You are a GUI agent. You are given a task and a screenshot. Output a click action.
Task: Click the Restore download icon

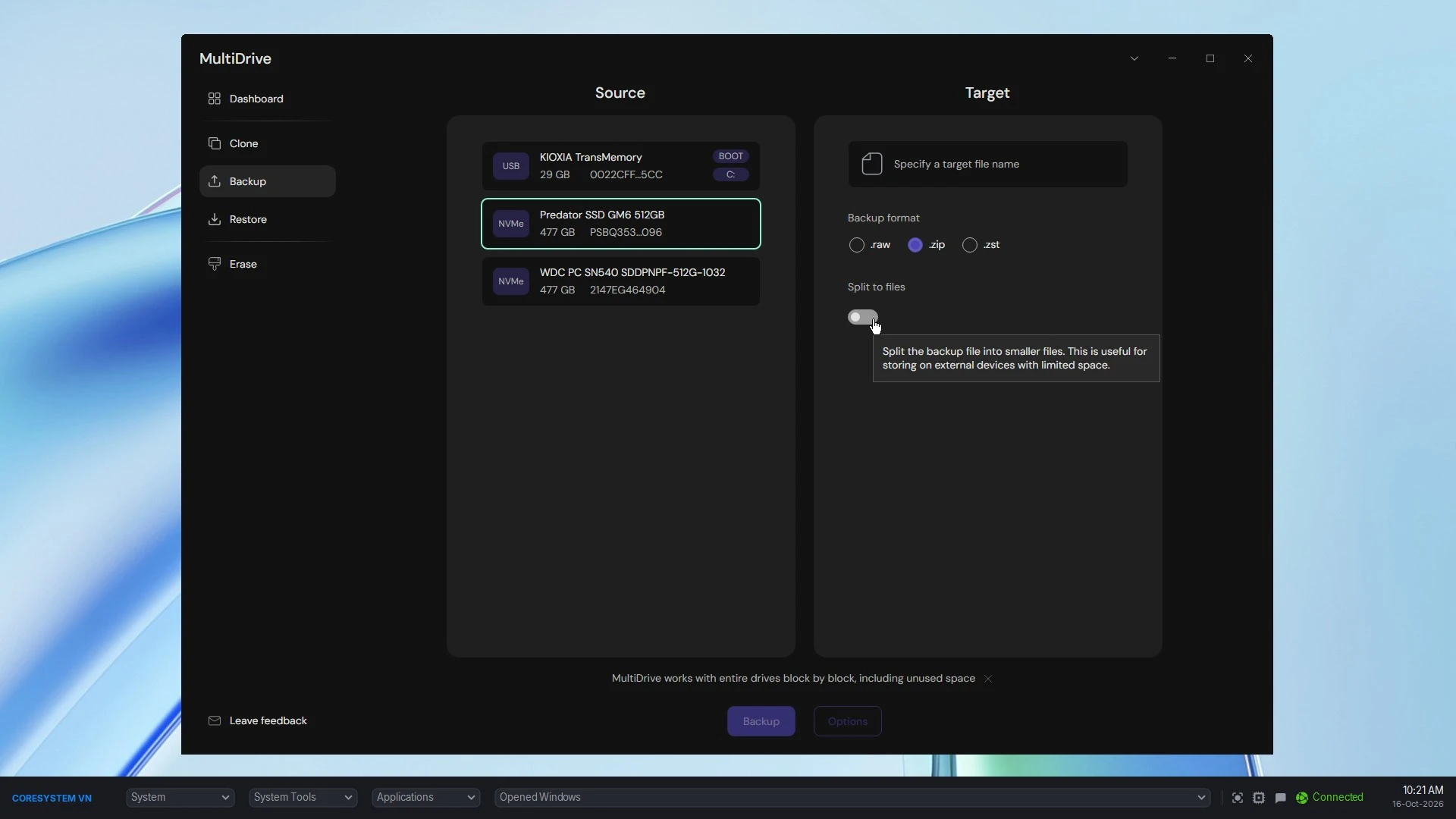214,219
